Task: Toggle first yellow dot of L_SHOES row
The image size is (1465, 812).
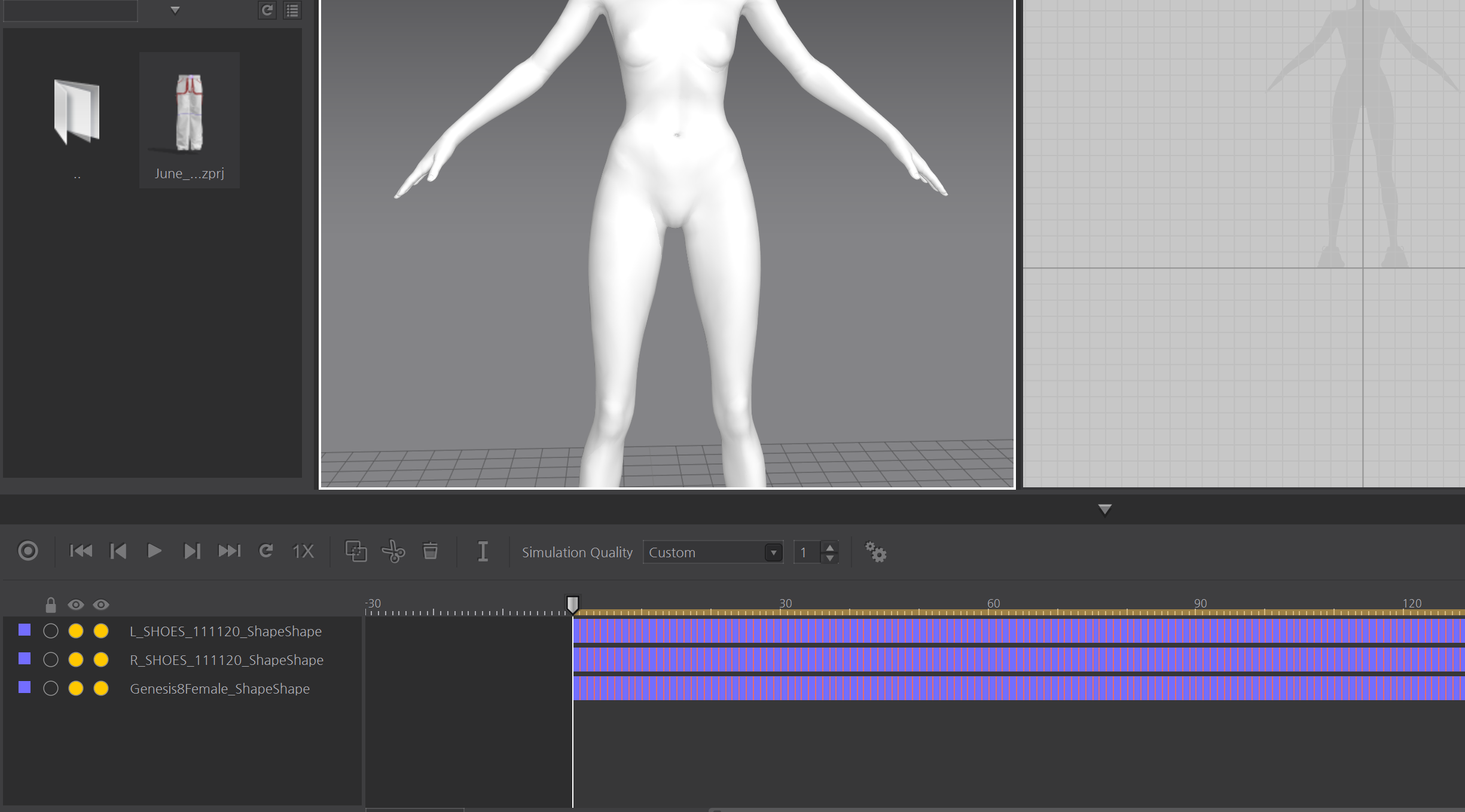Action: (76, 631)
